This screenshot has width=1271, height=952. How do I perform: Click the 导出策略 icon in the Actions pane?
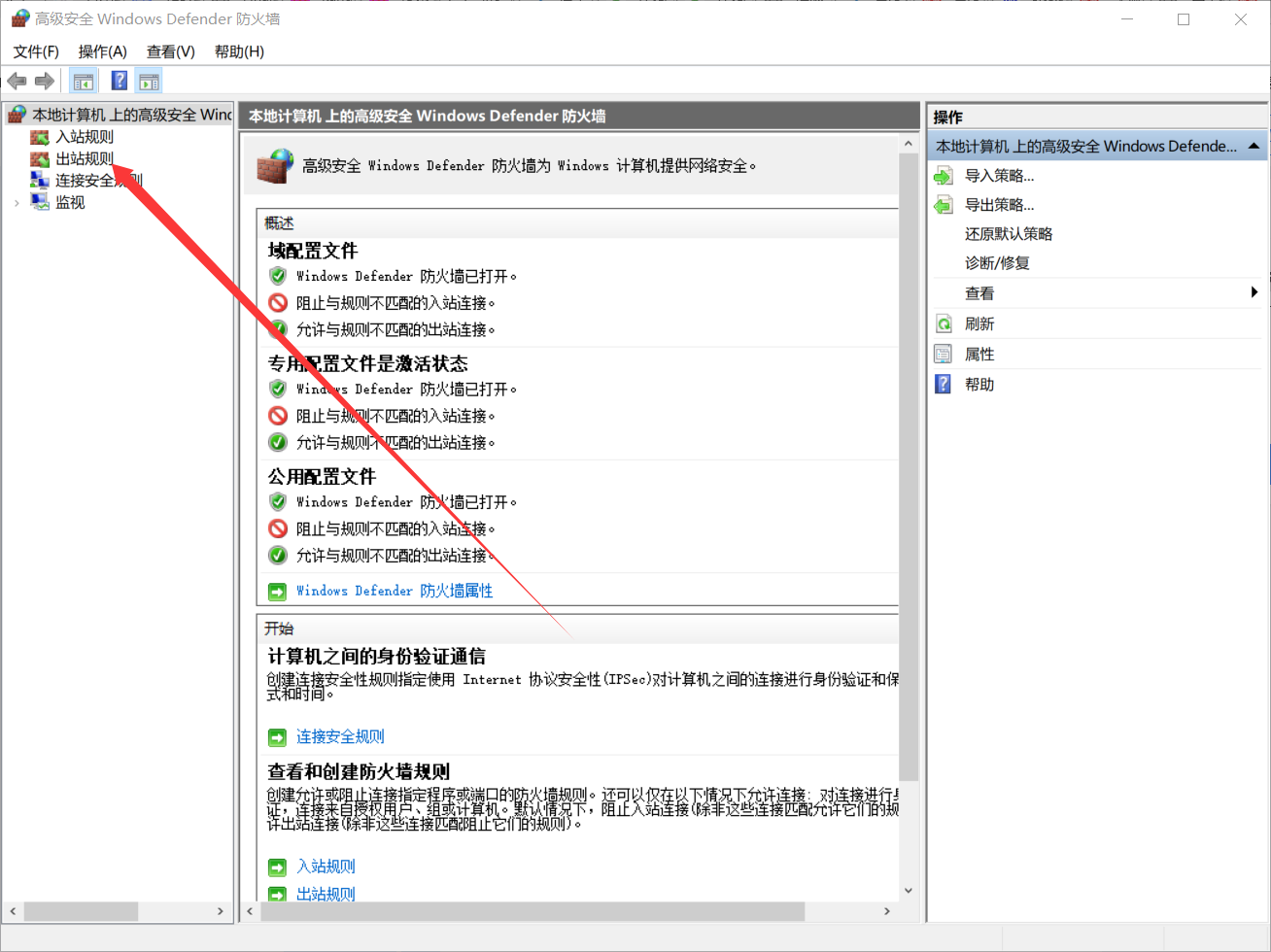(x=943, y=204)
